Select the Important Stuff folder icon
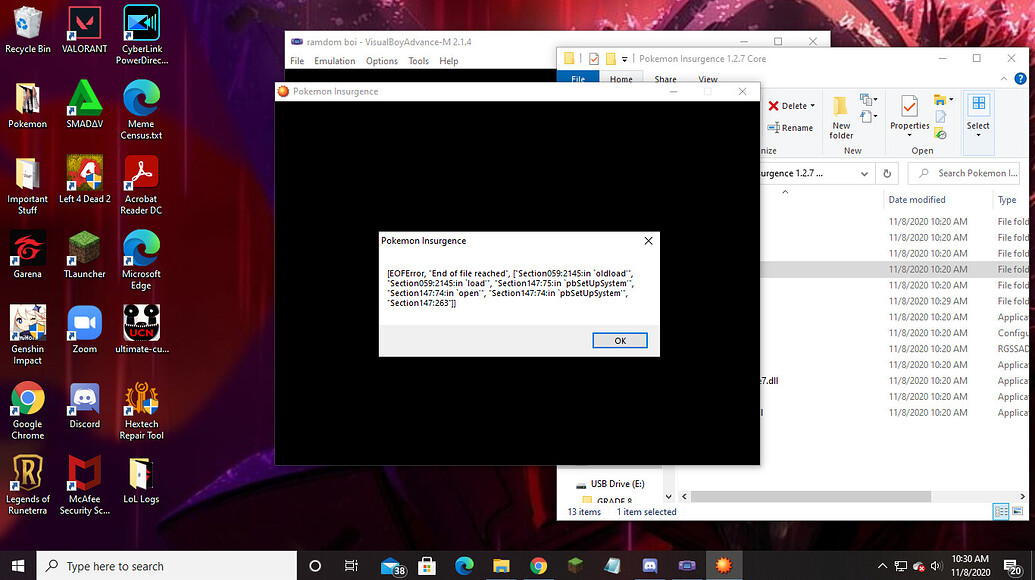Screen dimensions: 1035x580 [27, 185]
